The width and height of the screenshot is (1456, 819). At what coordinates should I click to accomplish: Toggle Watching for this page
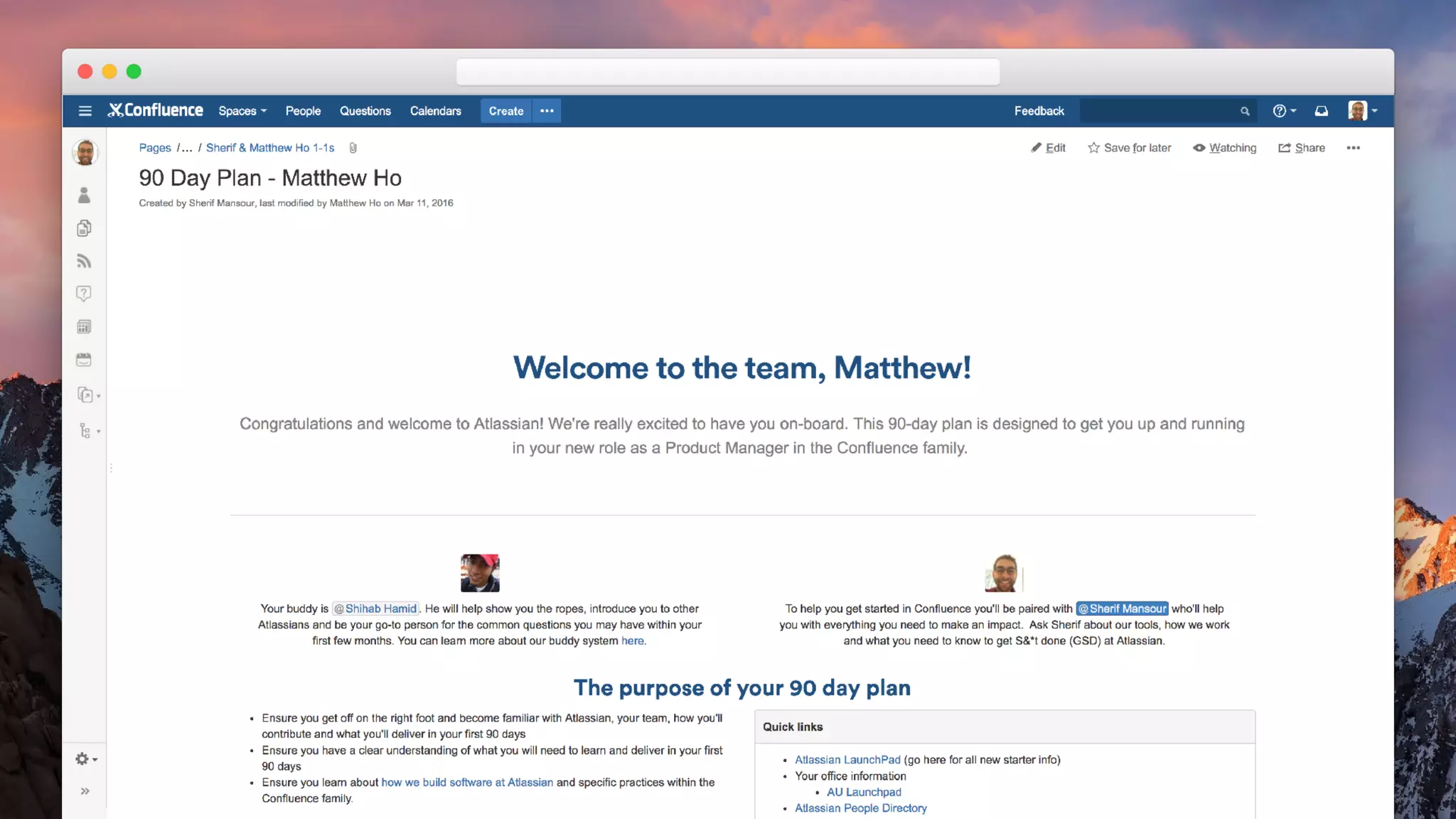point(1224,148)
